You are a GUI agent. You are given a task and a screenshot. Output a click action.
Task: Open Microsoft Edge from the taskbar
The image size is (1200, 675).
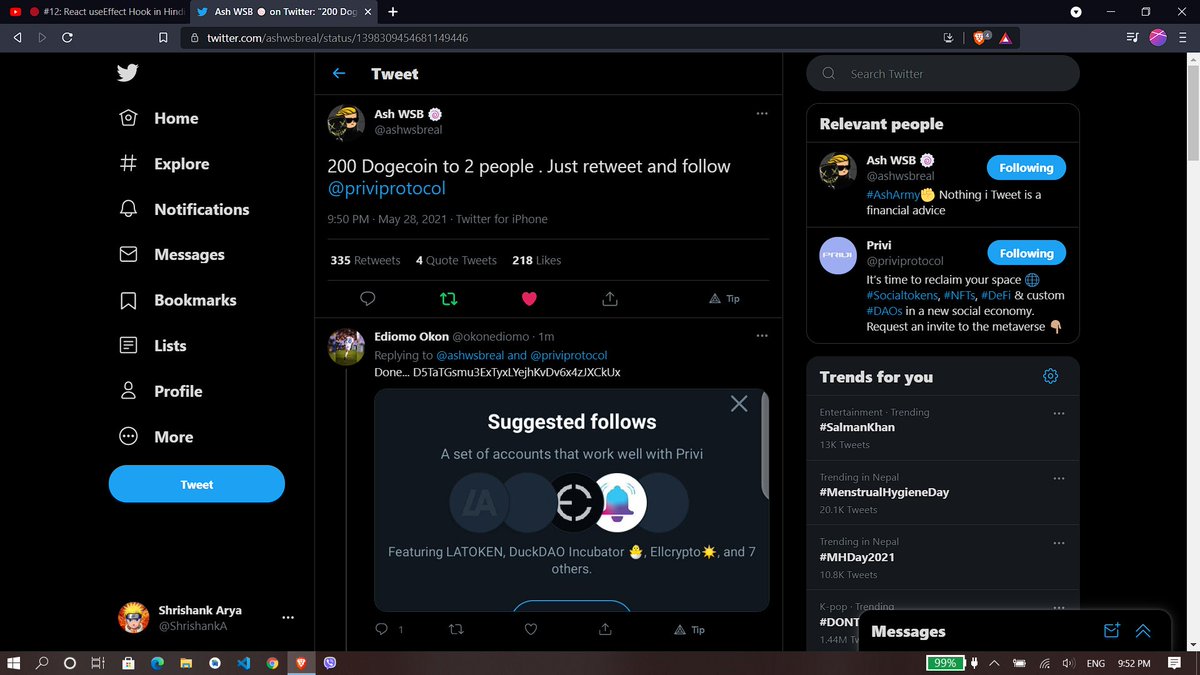pos(156,663)
